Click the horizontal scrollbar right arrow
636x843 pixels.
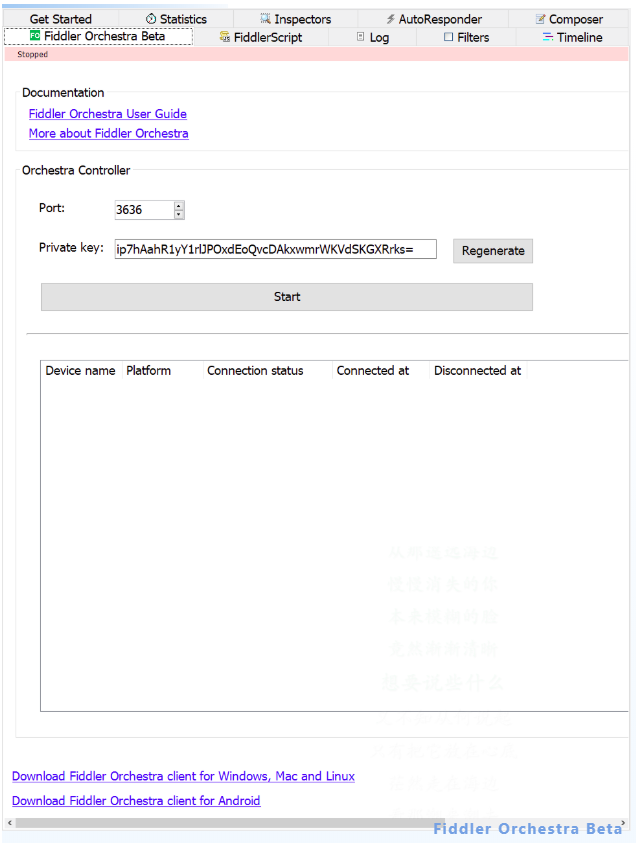tap(624, 823)
